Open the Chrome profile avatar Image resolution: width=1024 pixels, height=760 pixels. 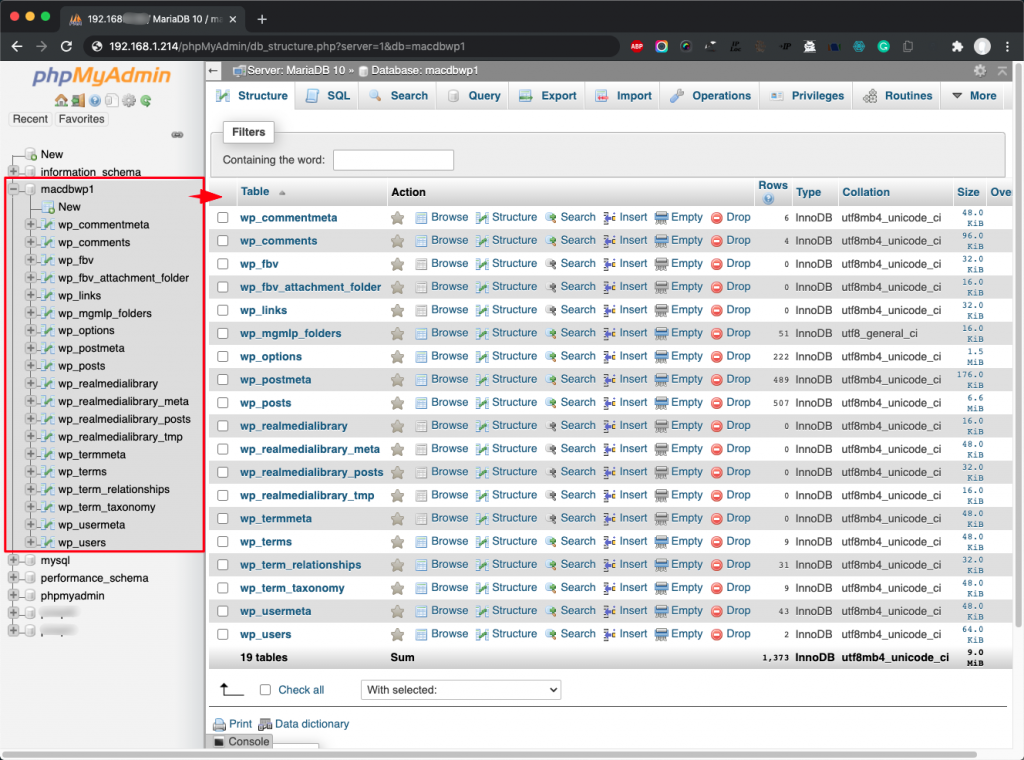[982, 46]
